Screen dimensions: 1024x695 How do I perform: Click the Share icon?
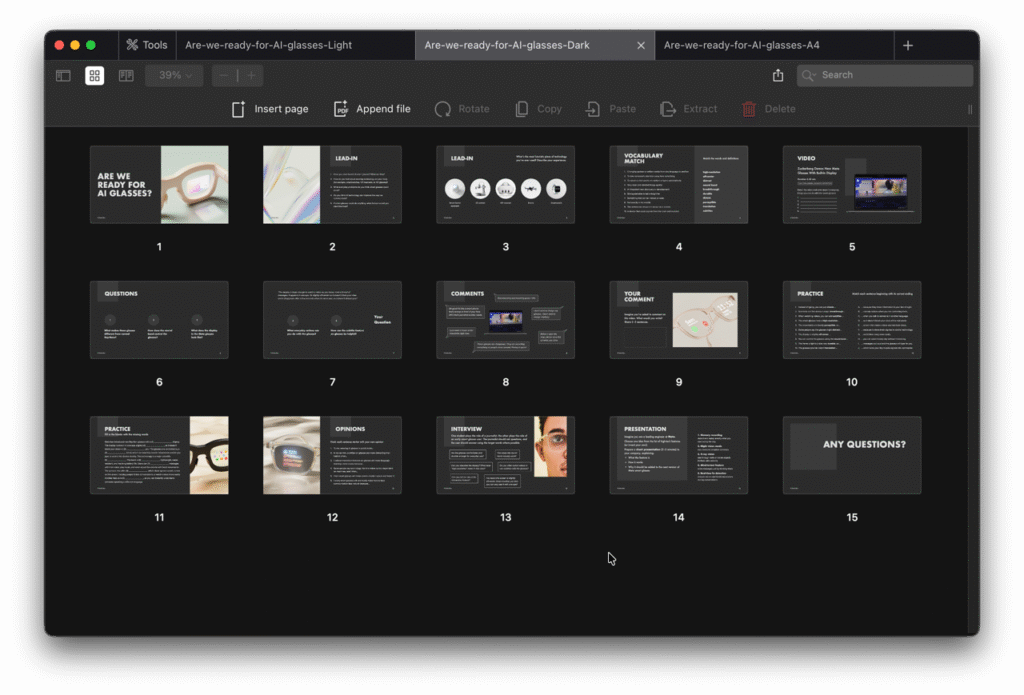(778, 75)
